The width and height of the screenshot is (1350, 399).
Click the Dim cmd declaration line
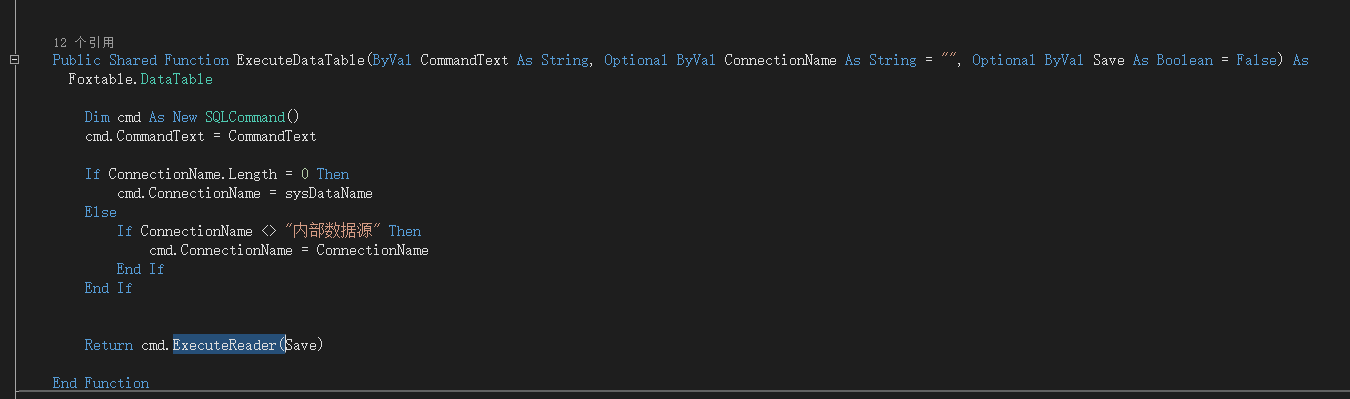193,117
